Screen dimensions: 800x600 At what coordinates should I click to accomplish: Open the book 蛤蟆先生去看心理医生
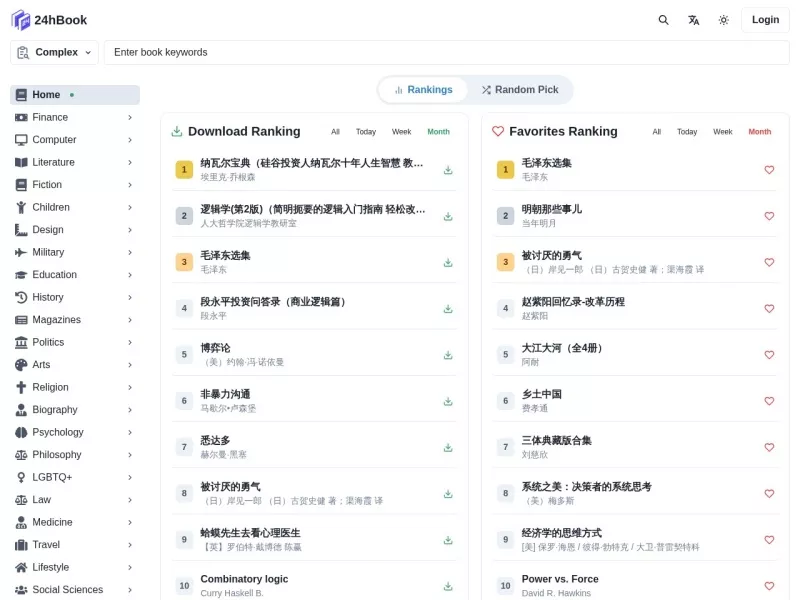coord(250,533)
